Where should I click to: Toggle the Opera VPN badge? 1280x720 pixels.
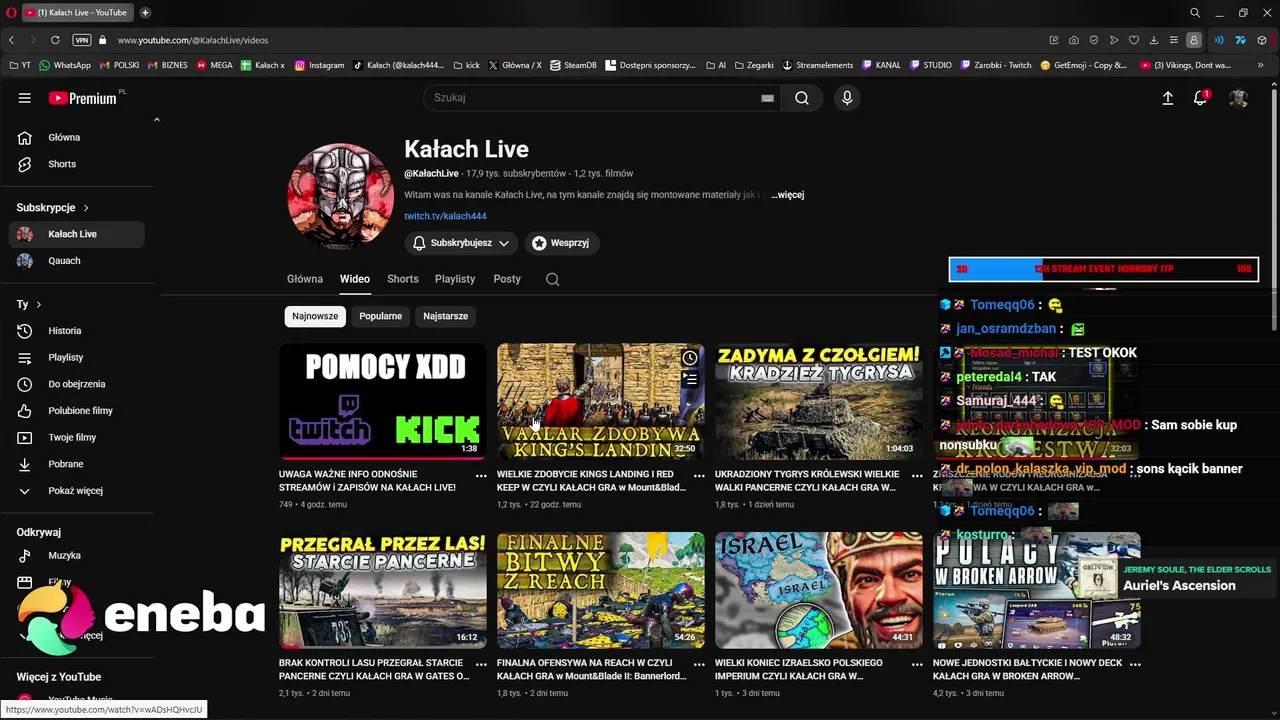tap(82, 40)
